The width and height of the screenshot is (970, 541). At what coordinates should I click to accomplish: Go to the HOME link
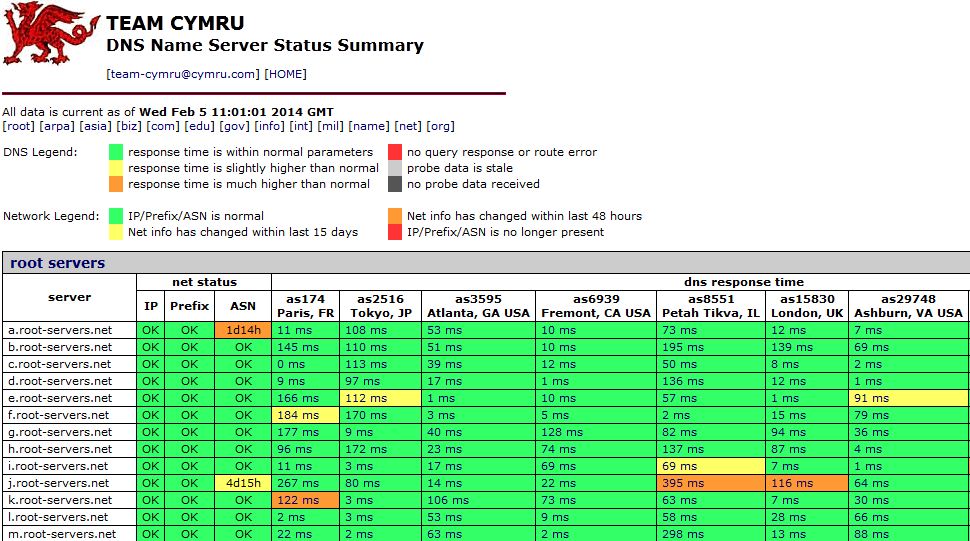click(285, 74)
